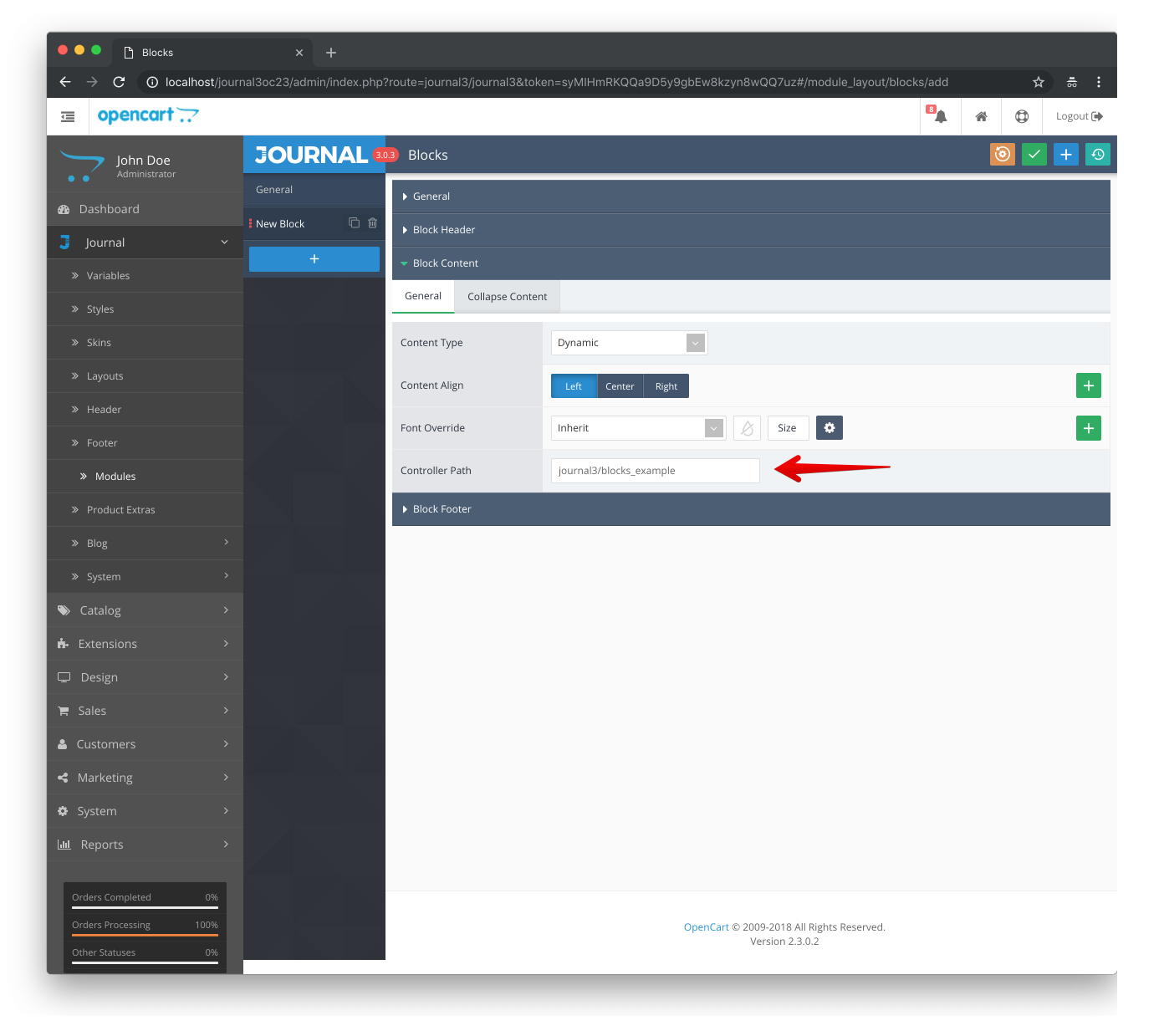Click the OpenCart logo
This screenshot has height=1036, width=1164.
tap(148, 115)
